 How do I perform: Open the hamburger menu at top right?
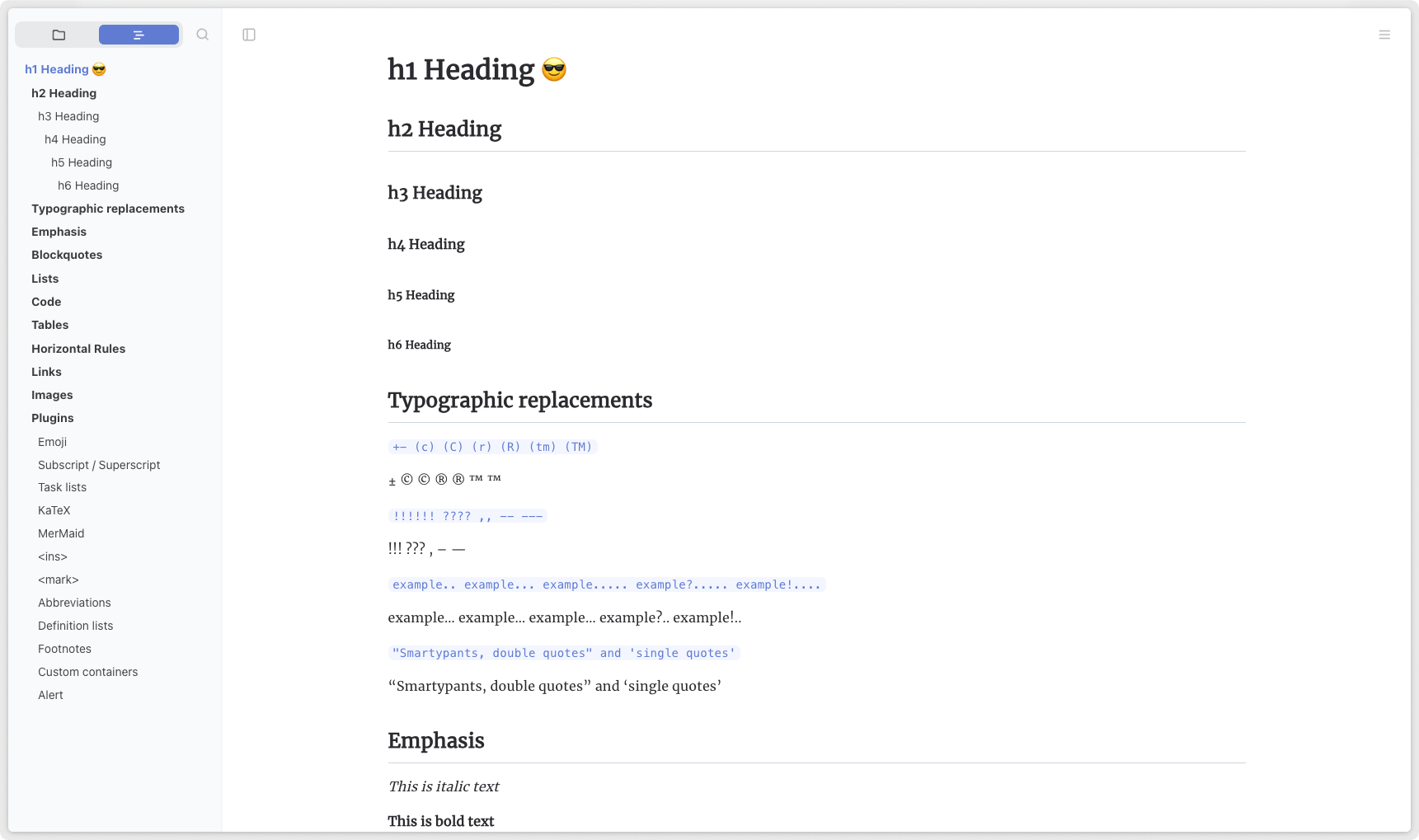click(1384, 35)
